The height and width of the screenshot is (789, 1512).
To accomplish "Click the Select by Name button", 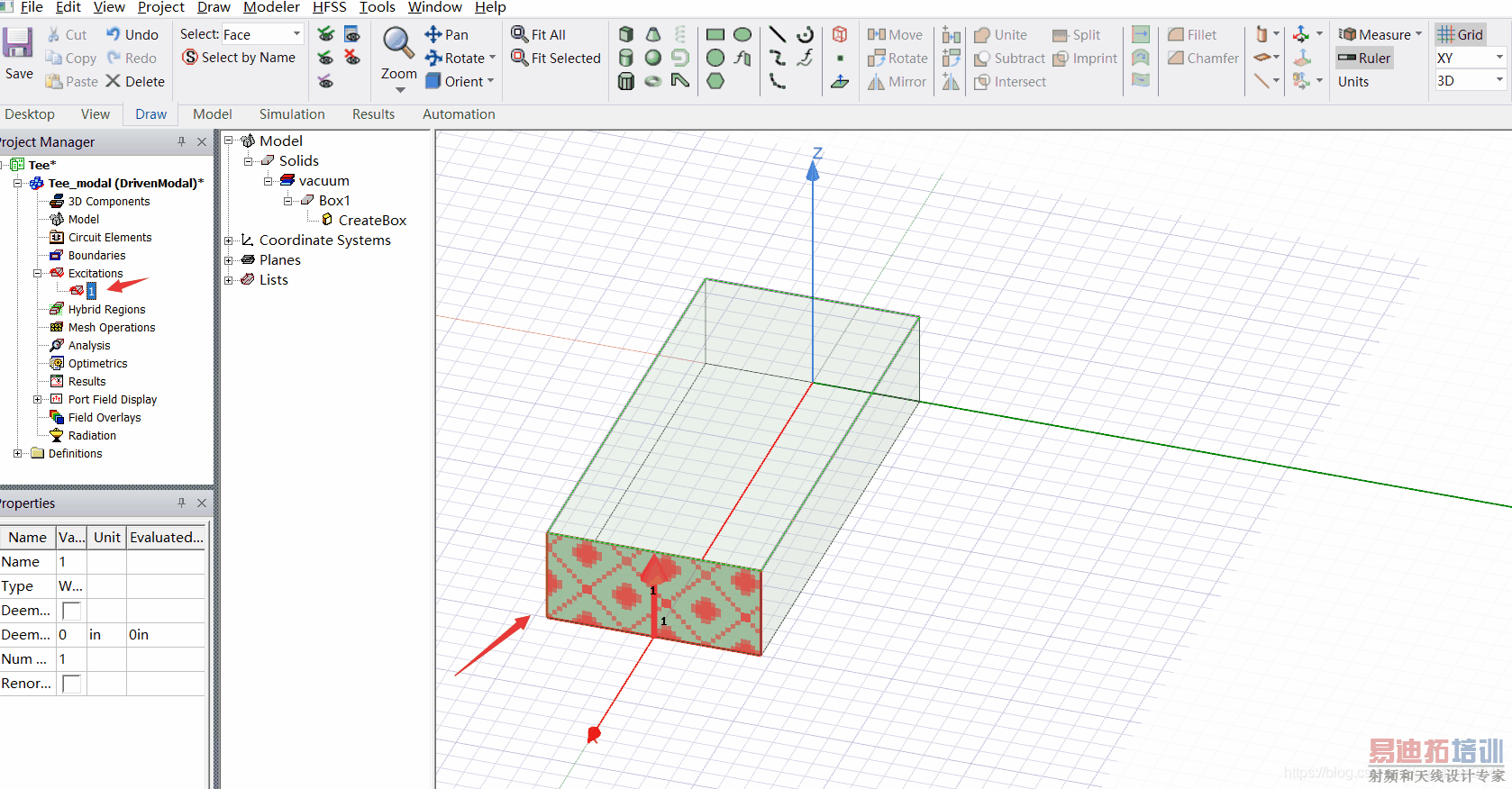I will click(239, 58).
